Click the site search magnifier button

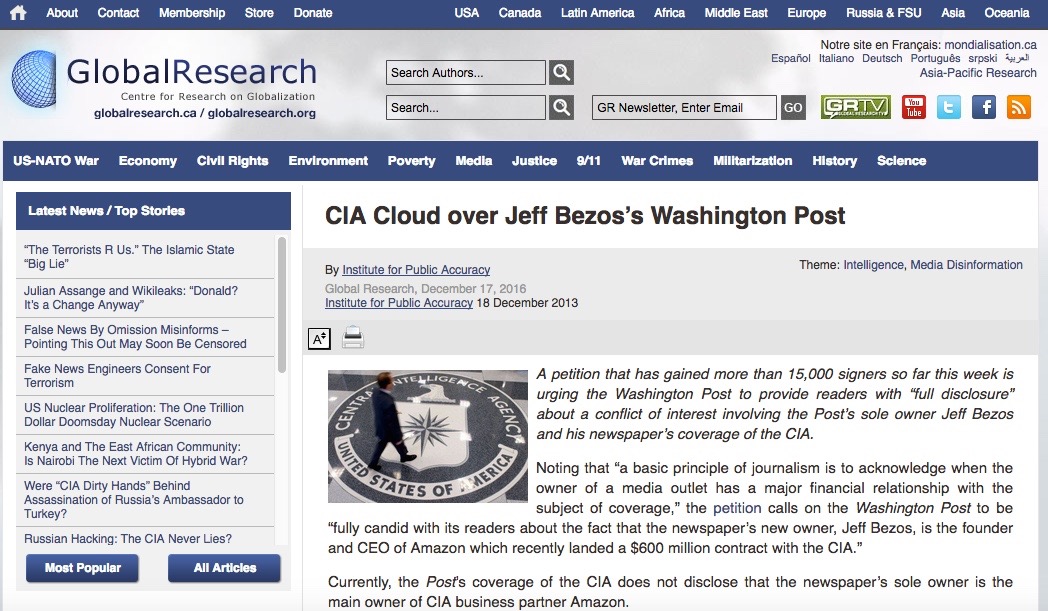[x=562, y=107]
